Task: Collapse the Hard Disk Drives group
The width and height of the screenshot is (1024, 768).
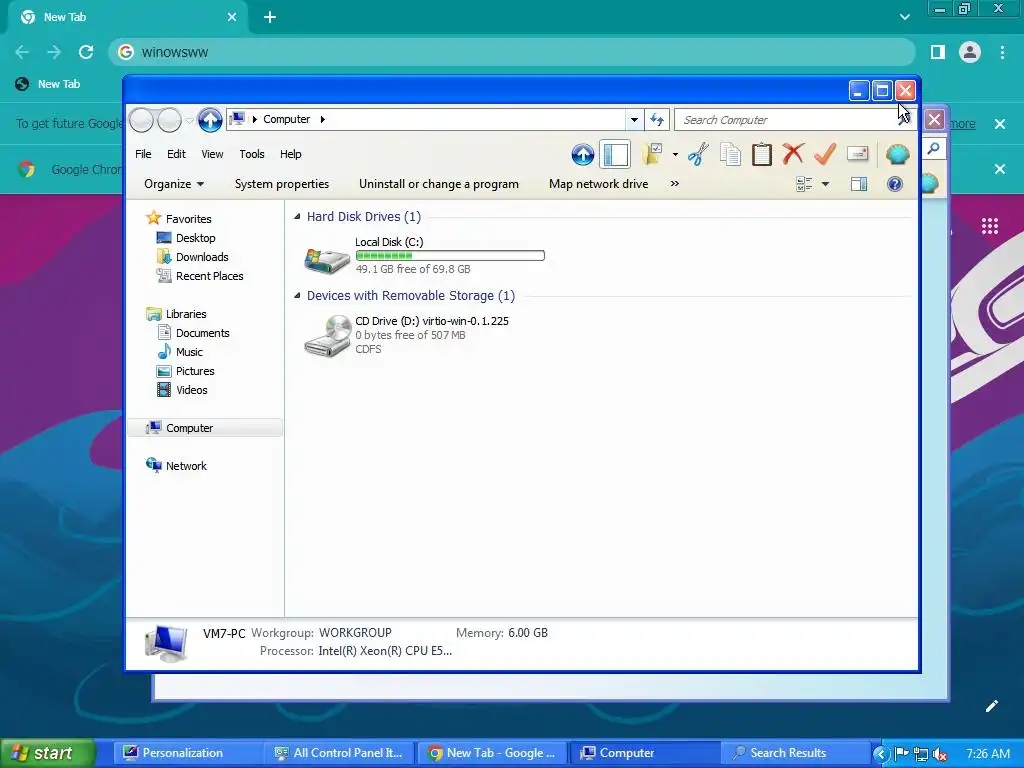Action: tap(297, 216)
